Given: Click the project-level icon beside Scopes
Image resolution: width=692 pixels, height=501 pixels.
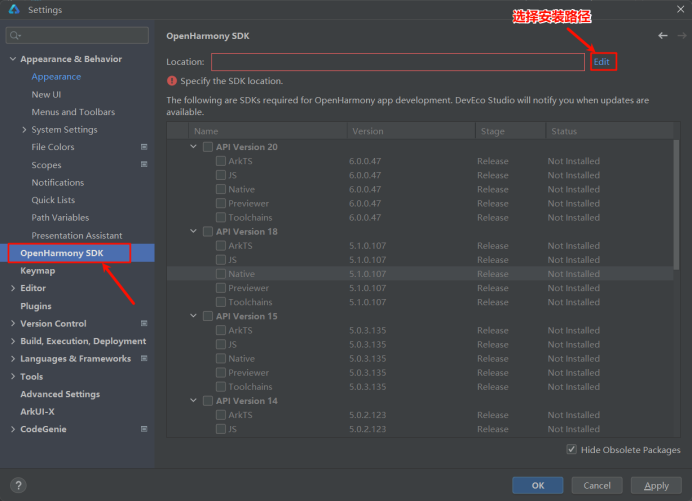Looking at the screenshot, I should (x=144, y=165).
